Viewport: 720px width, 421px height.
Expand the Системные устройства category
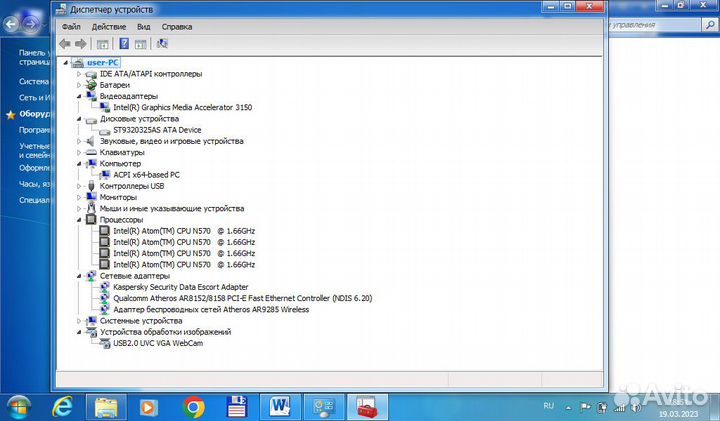tap(79, 320)
